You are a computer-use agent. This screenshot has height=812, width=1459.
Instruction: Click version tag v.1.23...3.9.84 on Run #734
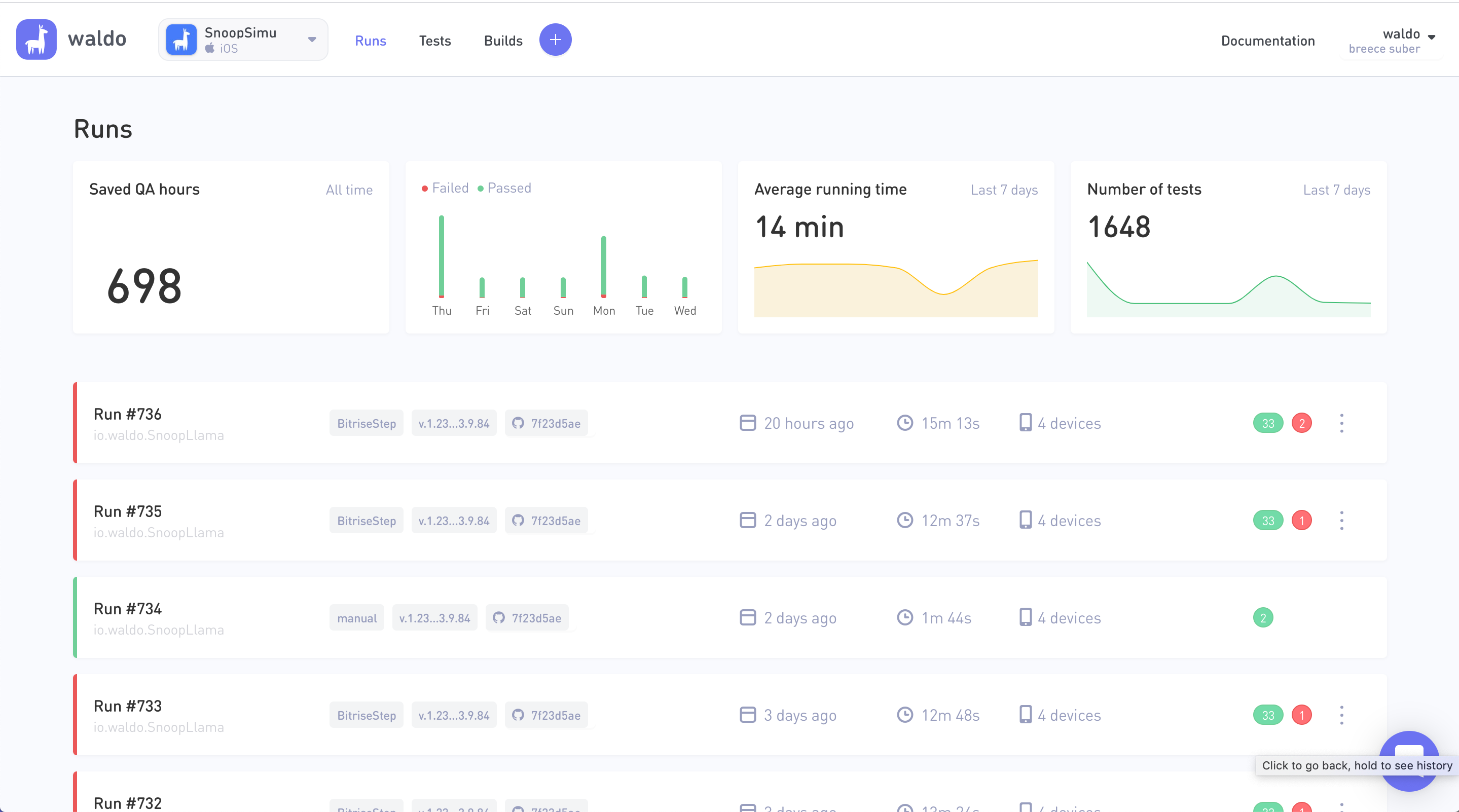pyautogui.click(x=434, y=618)
